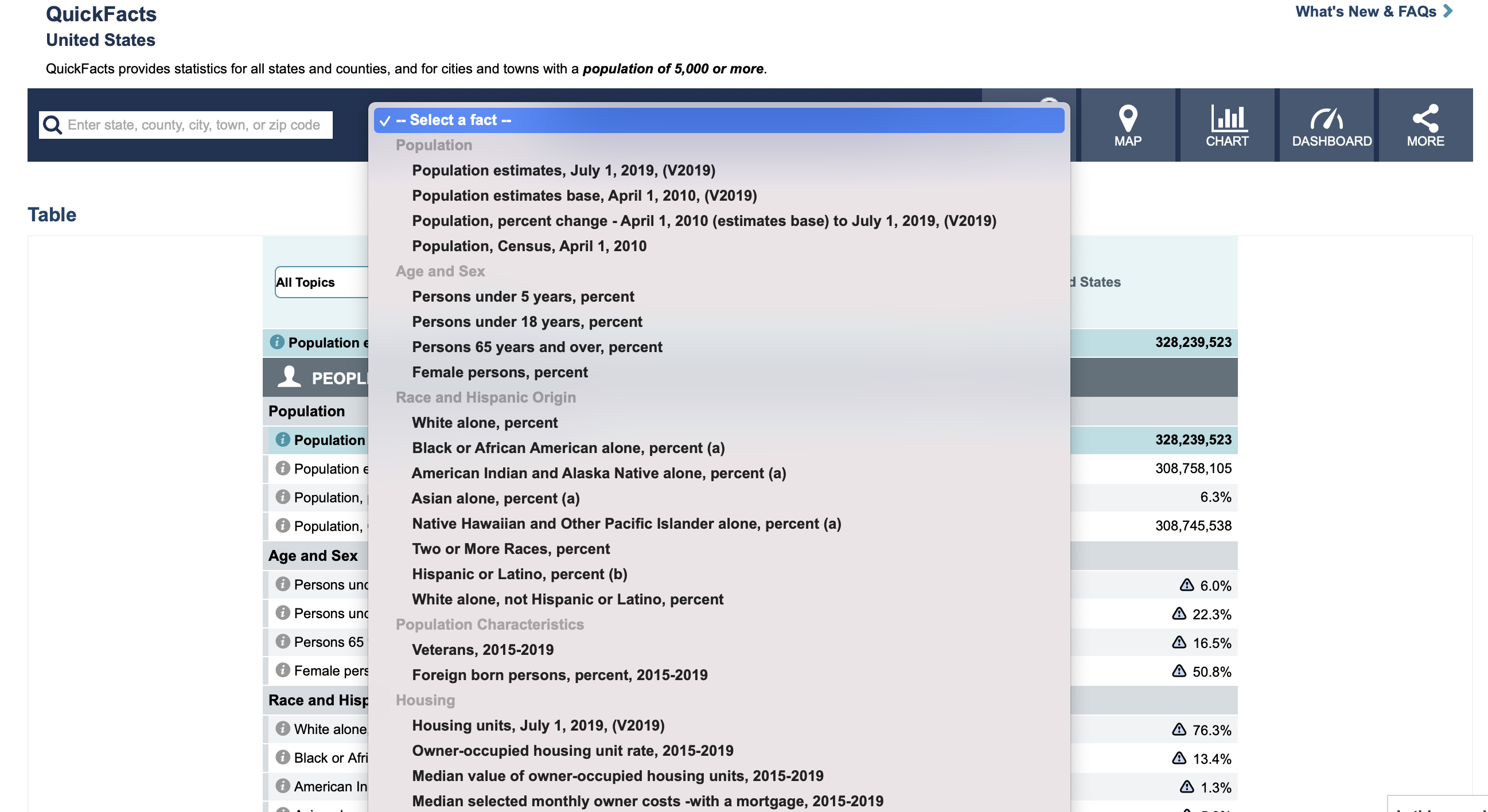Click info icon for Population e row
This screenshot has height=812, width=1488.
click(282, 468)
